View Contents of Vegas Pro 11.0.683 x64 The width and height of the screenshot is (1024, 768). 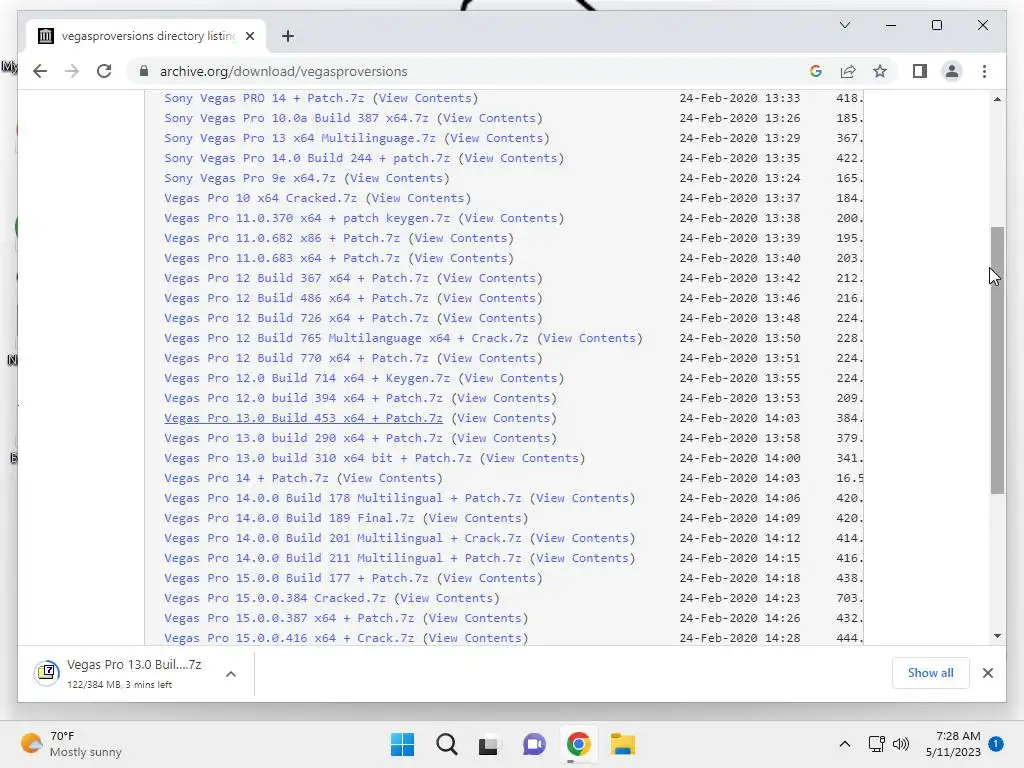461,258
